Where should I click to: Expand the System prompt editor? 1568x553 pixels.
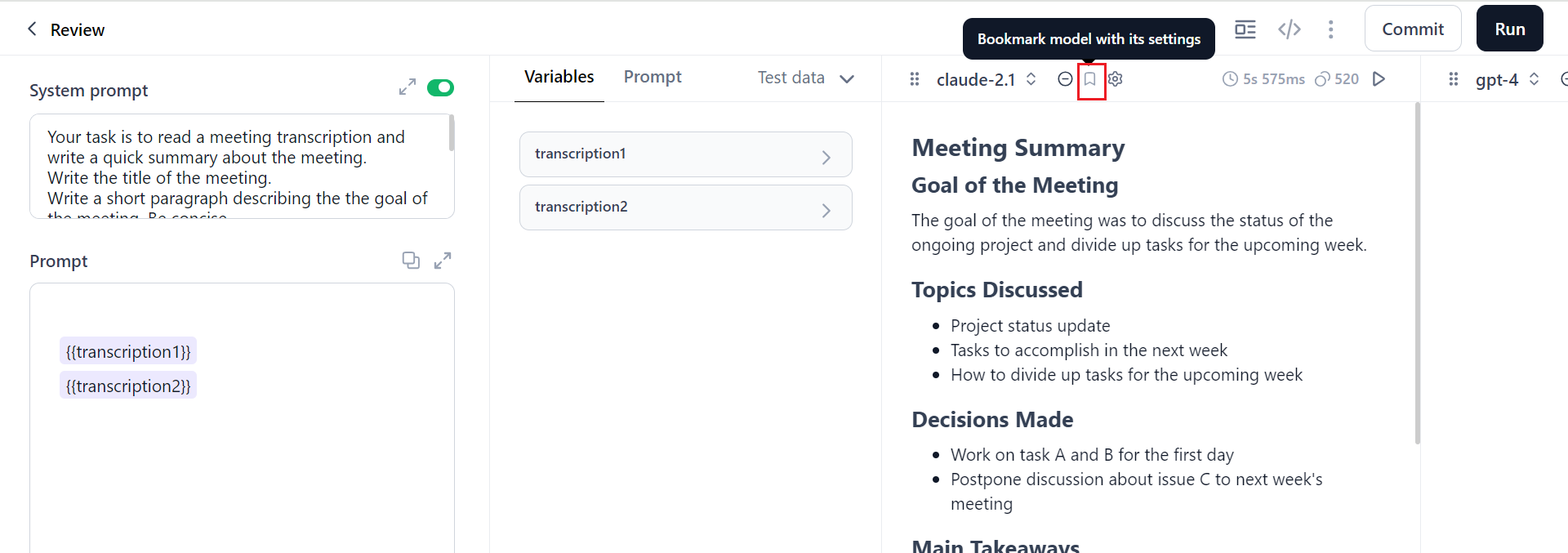[407, 87]
